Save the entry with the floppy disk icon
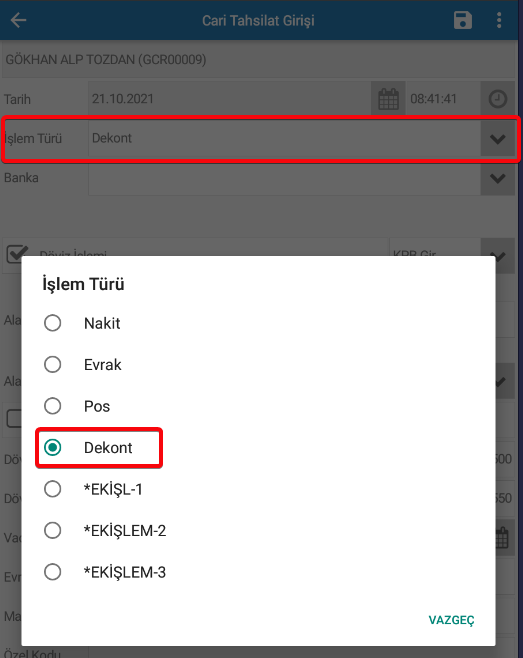This screenshot has width=523, height=658. pyautogui.click(x=463, y=20)
